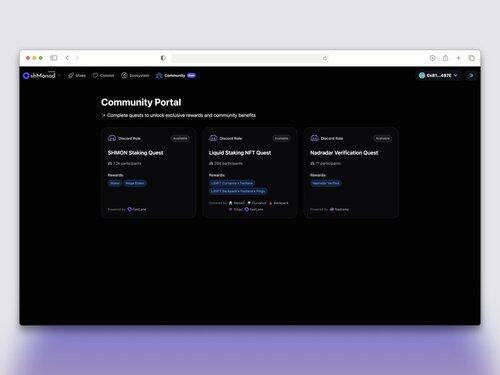Click participants count on Liquid Staking NFT card
Image resolution: width=500 pixels, height=375 pixels.
(226, 164)
